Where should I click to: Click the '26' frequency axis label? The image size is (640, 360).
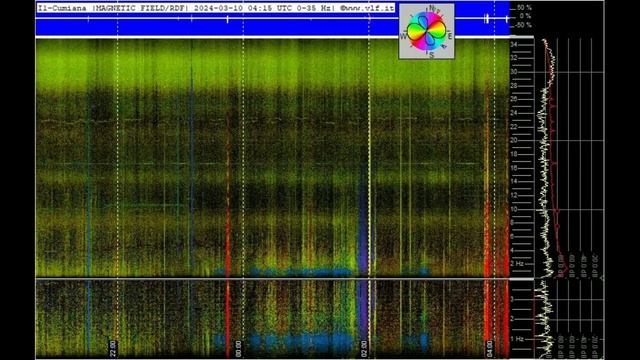tap(514, 99)
